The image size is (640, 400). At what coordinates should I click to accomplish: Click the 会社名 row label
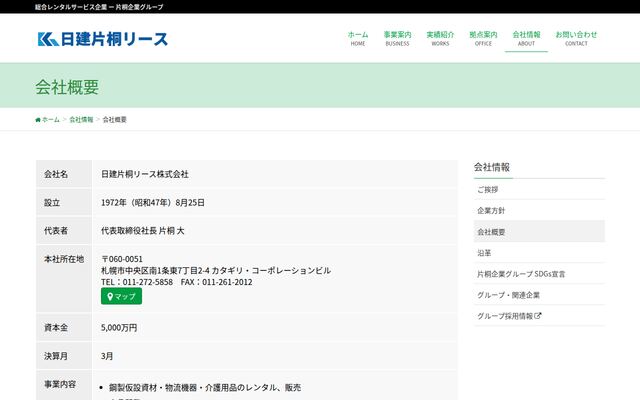56,174
